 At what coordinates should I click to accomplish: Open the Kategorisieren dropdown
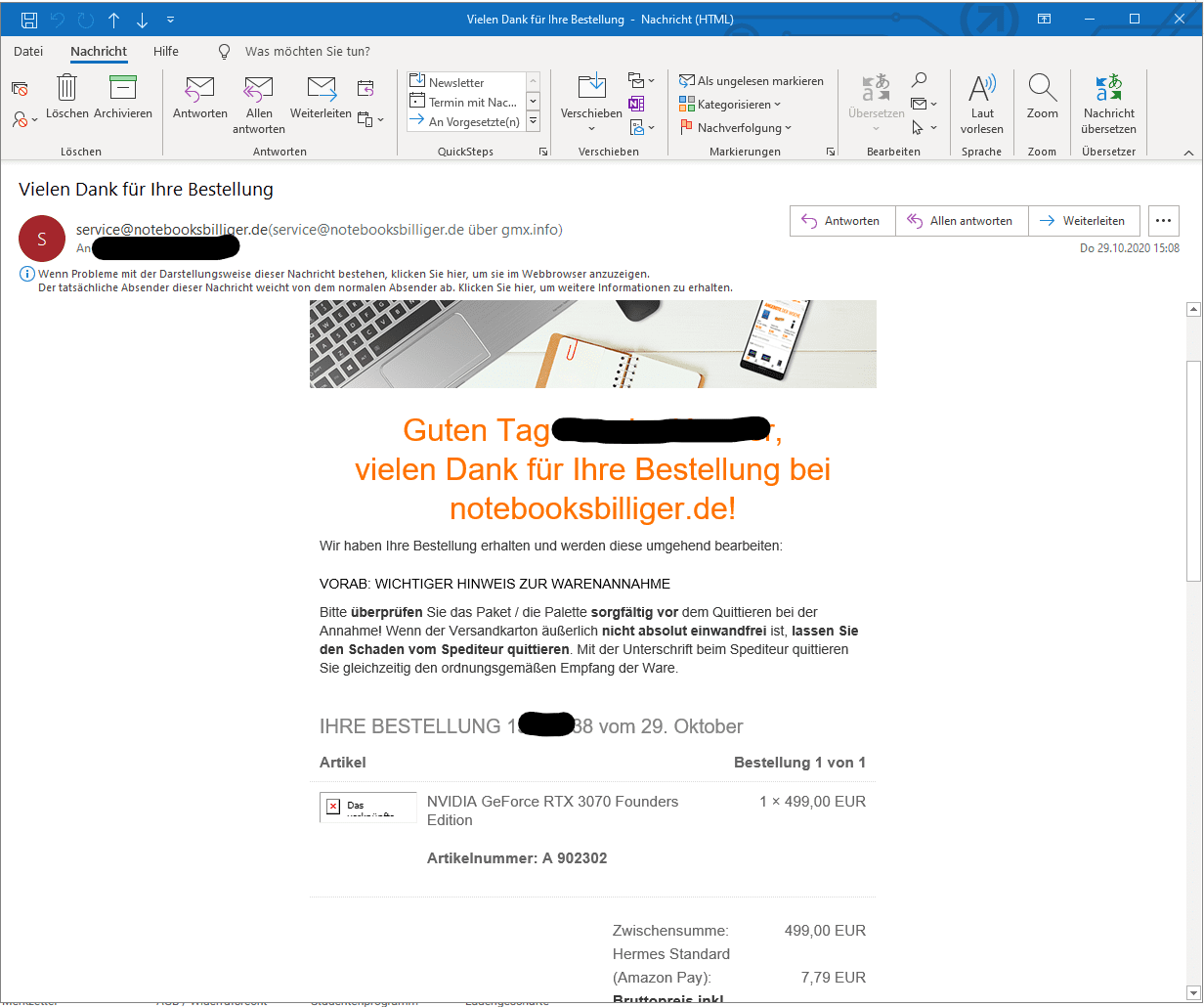pyautogui.click(x=730, y=105)
